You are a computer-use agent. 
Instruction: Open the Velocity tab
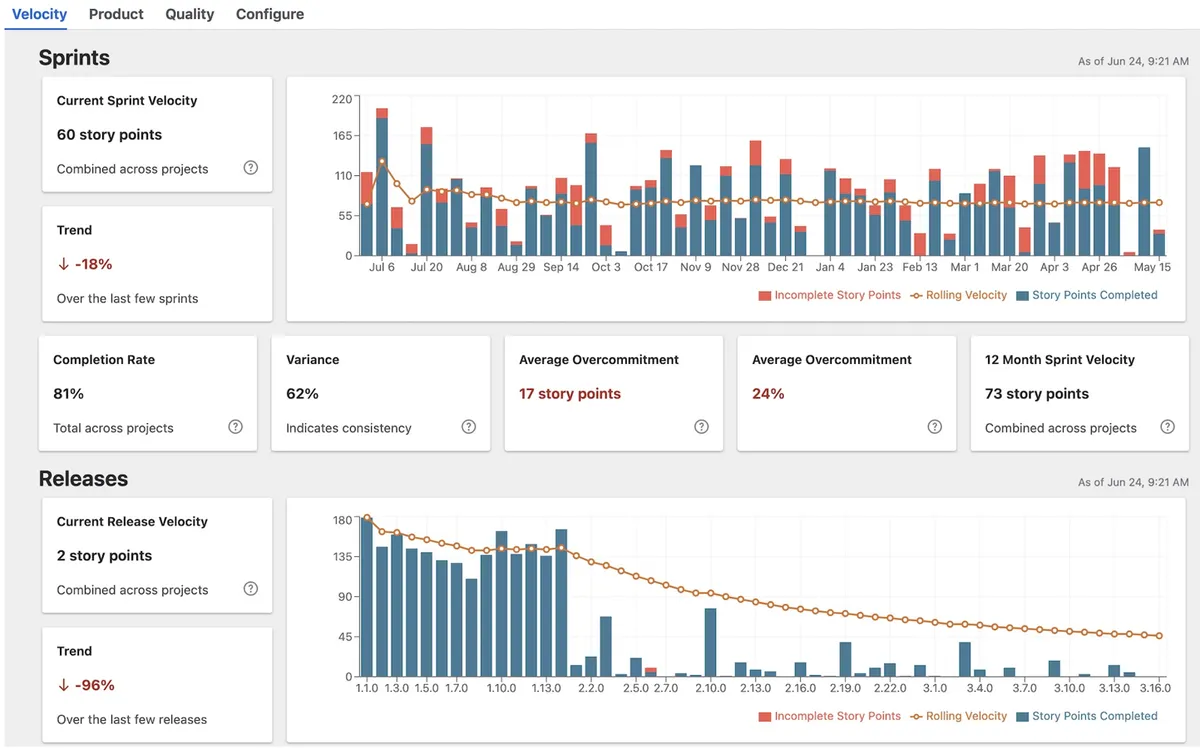click(x=39, y=14)
